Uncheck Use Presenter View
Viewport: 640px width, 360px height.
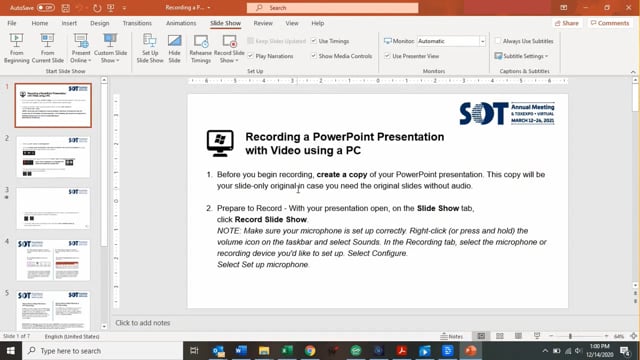point(387,56)
